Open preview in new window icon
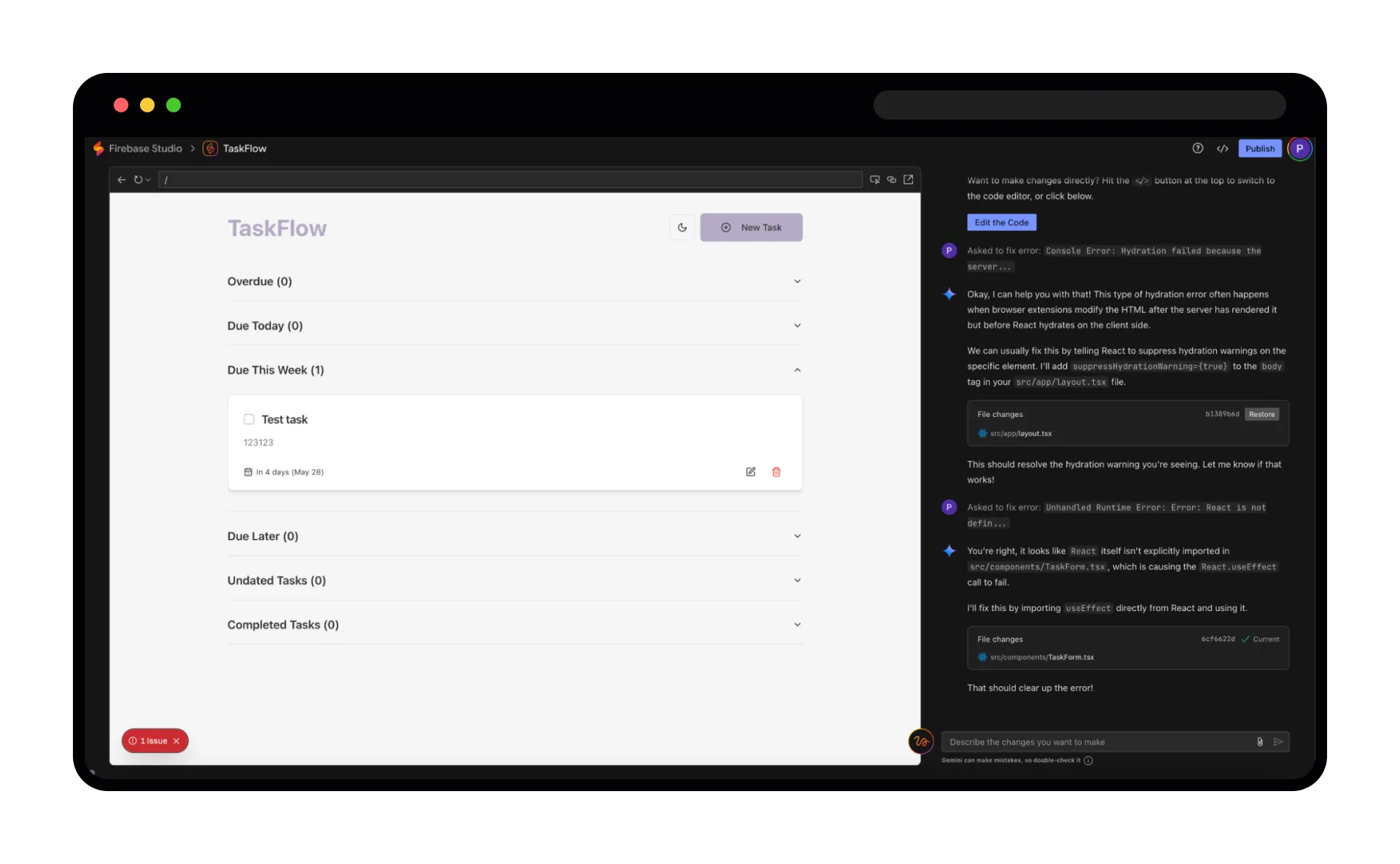 (908, 179)
